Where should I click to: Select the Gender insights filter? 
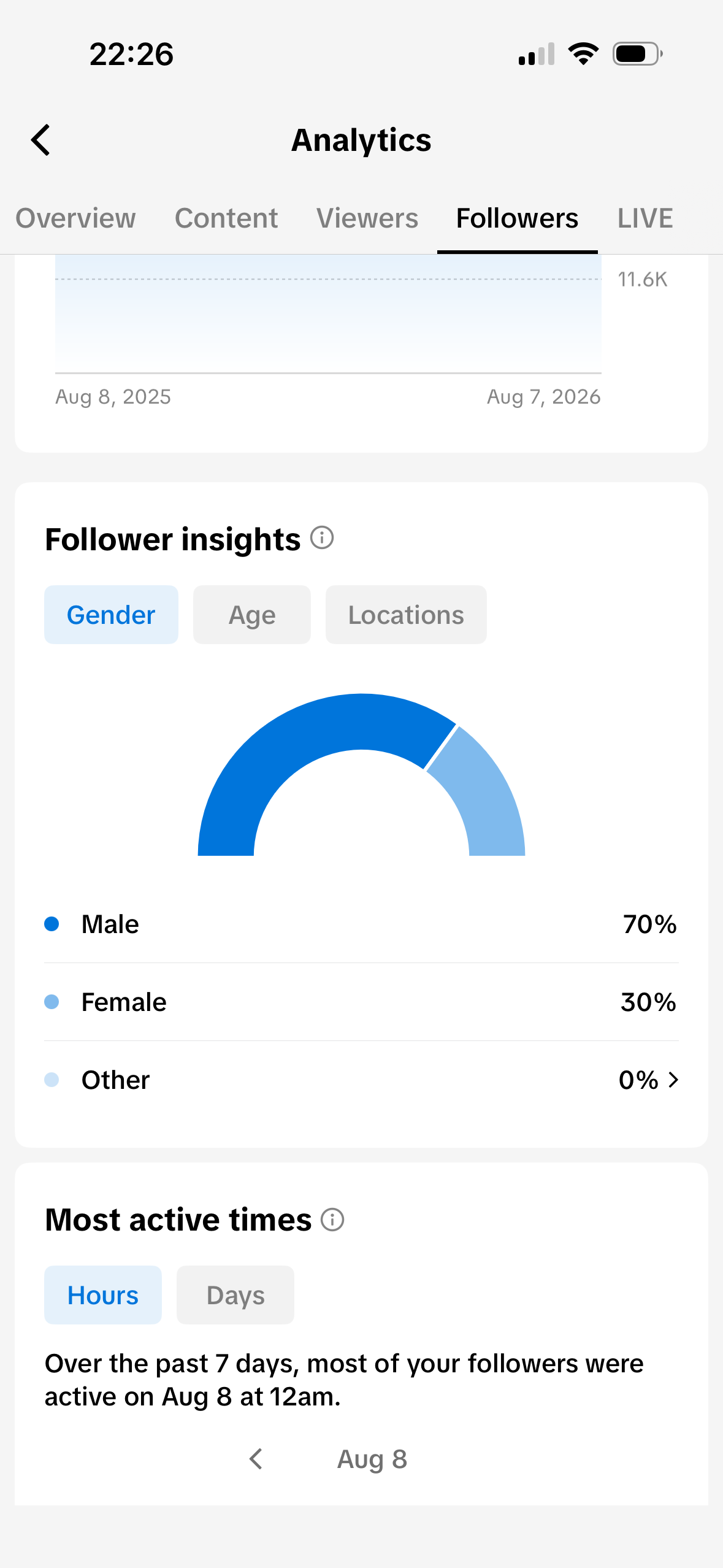[111, 615]
